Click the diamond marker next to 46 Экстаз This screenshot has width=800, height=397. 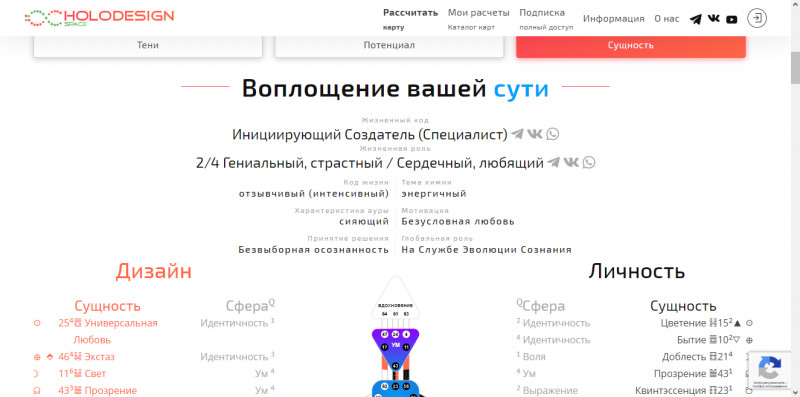(x=49, y=357)
